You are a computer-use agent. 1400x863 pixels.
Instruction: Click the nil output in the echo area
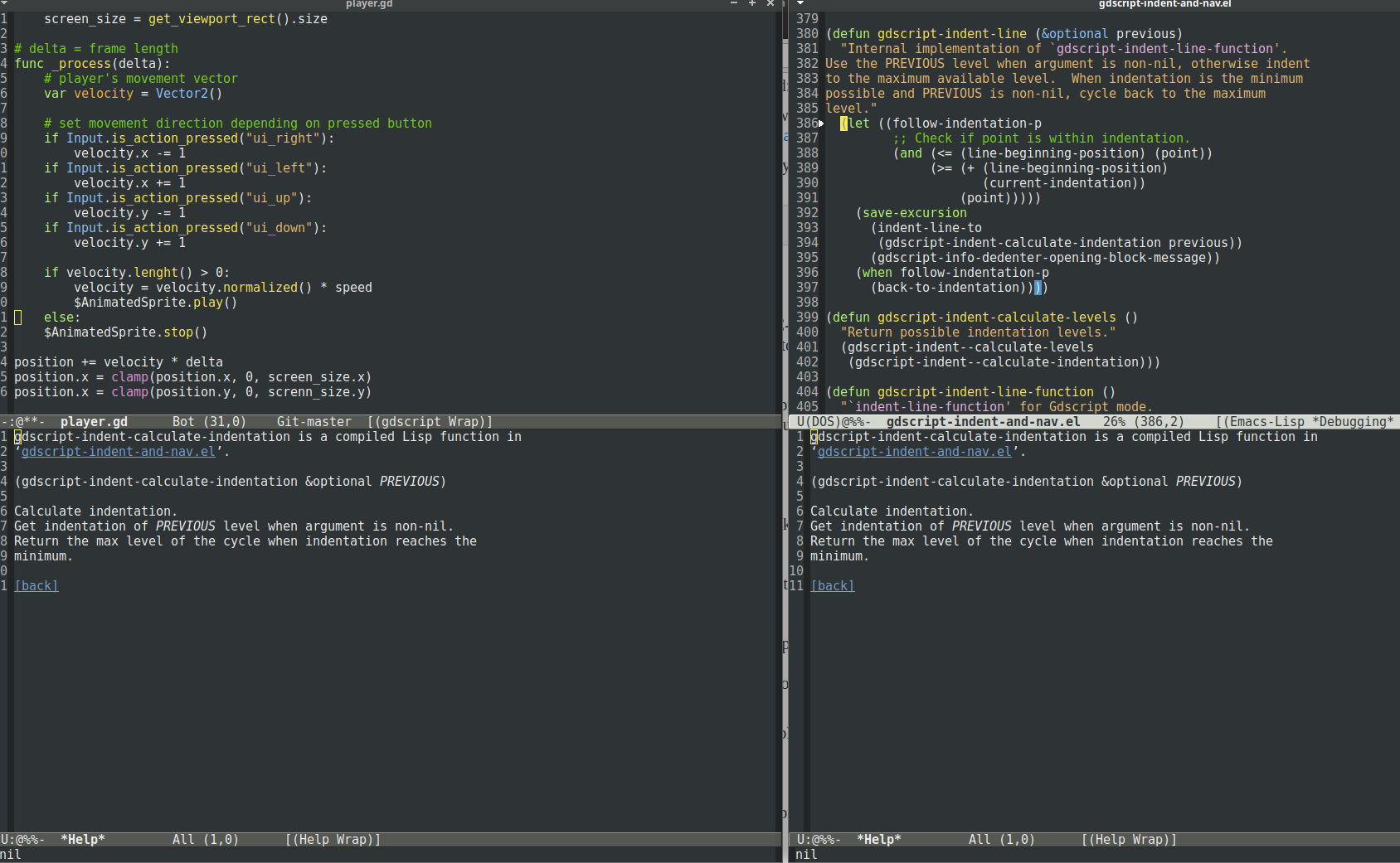point(9,854)
